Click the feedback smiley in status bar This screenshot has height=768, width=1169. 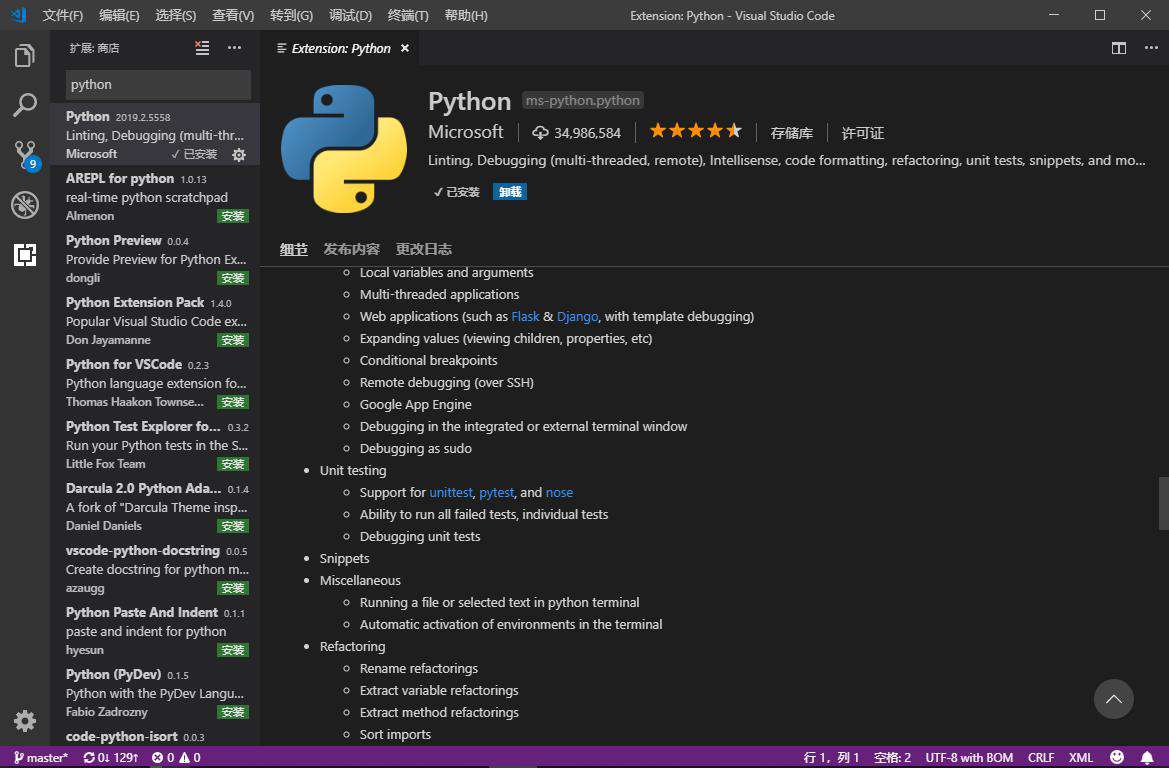pyautogui.click(x=1117, y=758)
